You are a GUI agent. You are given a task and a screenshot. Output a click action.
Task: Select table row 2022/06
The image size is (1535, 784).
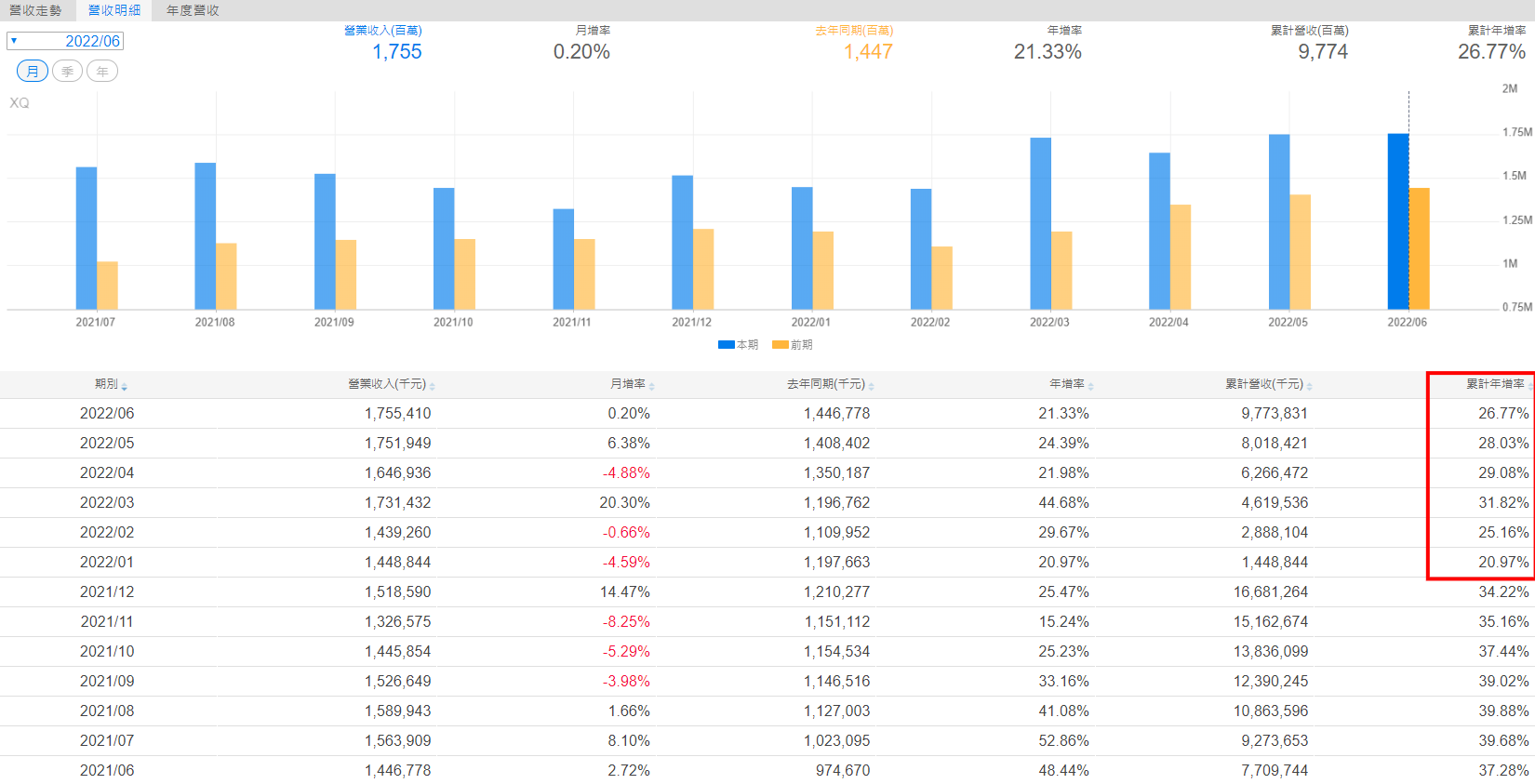tap(767, 413)
